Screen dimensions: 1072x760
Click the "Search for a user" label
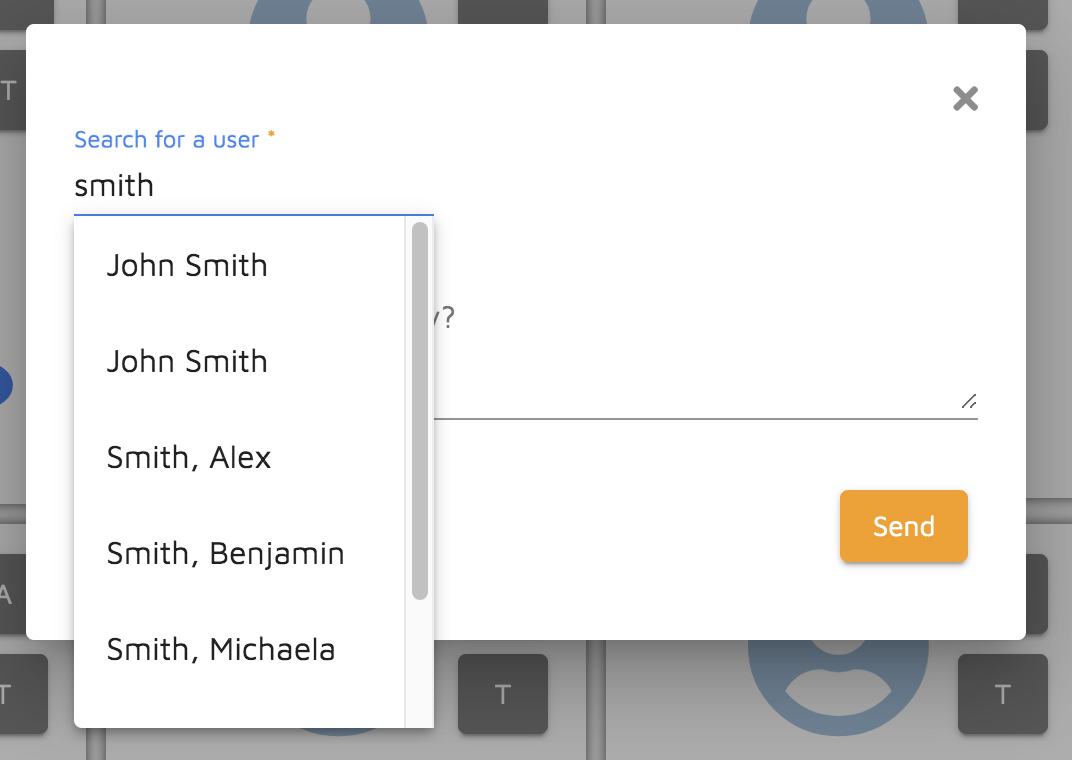click(x=167, y=140)
